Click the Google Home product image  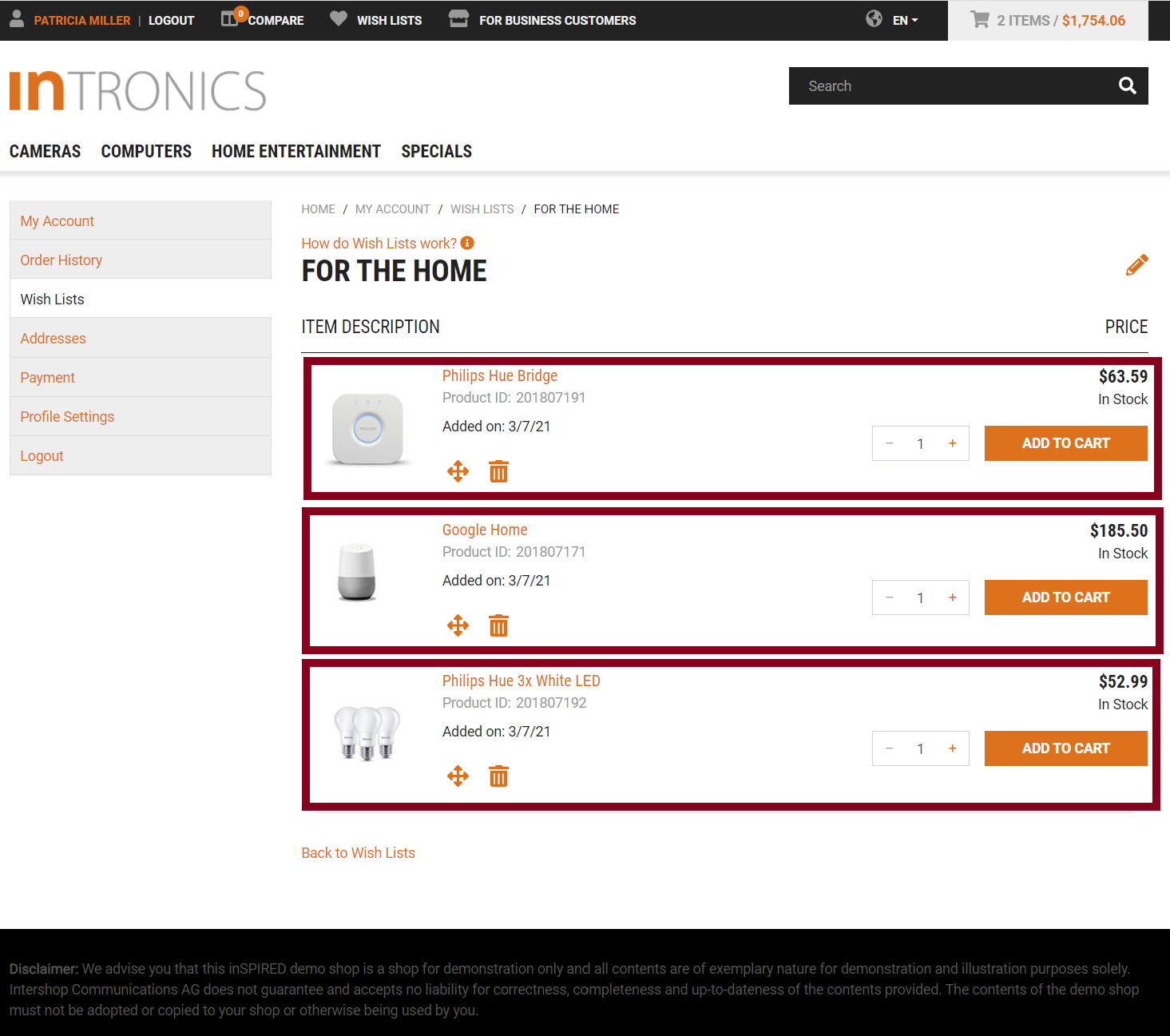click(356, 572)
